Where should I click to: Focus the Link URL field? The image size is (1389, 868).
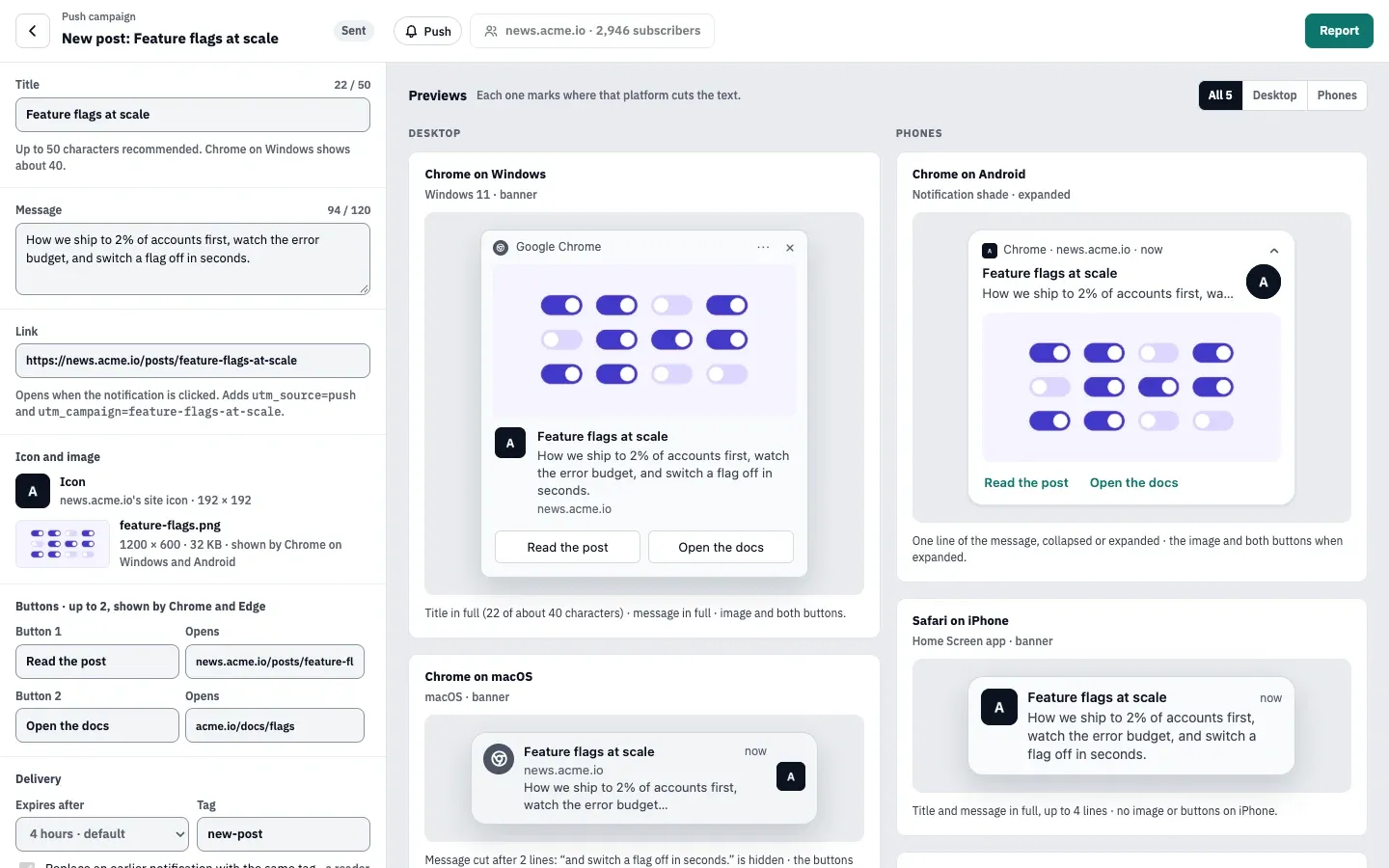[193, 361]
